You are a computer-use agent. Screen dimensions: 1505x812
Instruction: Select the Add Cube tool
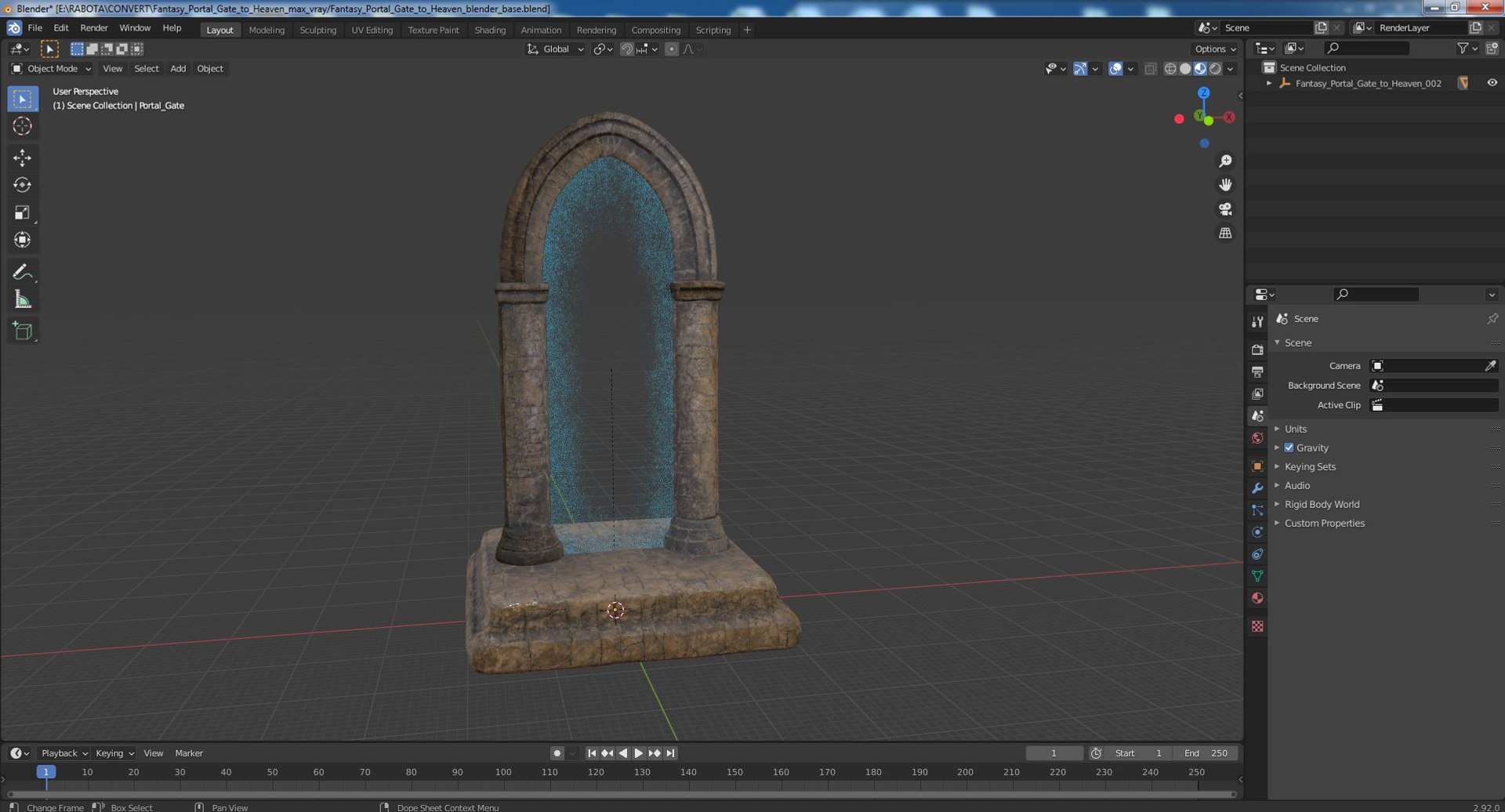tap(22, 331)
